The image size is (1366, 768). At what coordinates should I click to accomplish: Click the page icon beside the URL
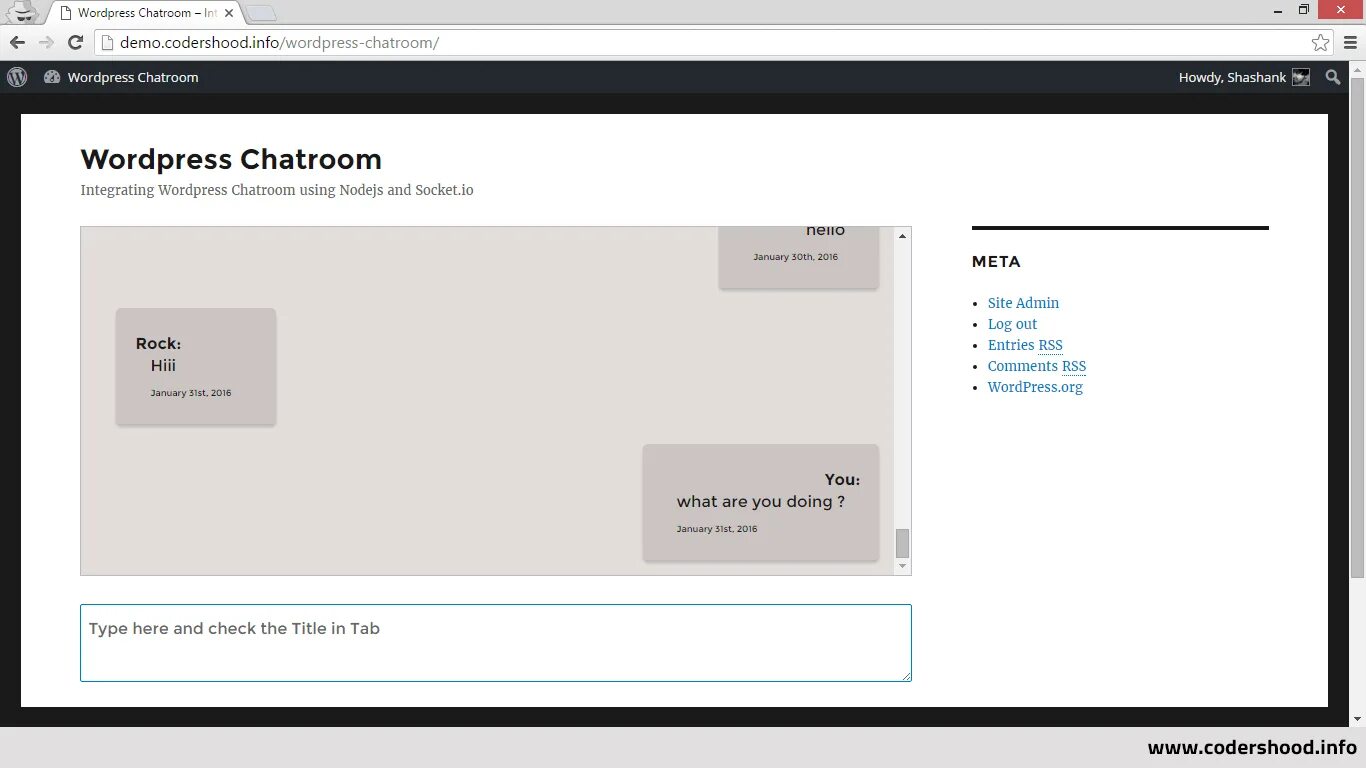point(108,43)
